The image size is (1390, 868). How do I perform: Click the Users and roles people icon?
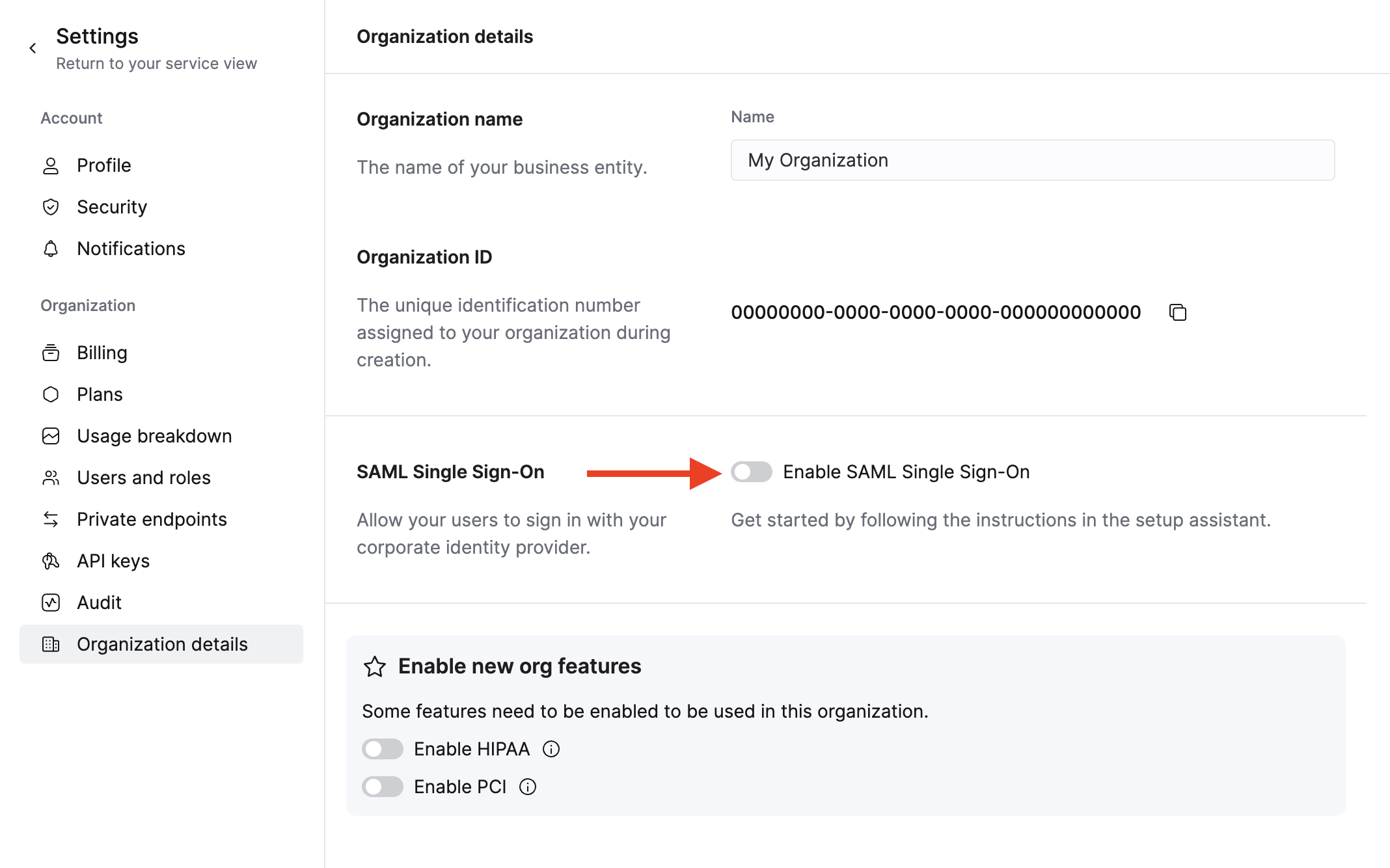pyautogui.click(x=51, y=478)
